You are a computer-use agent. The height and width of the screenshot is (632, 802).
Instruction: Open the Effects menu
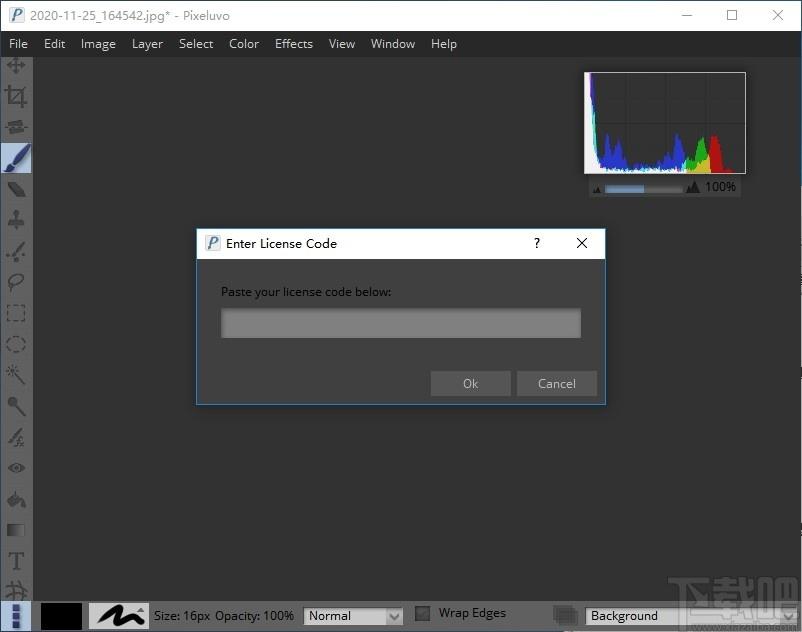(x=294, y=44)
